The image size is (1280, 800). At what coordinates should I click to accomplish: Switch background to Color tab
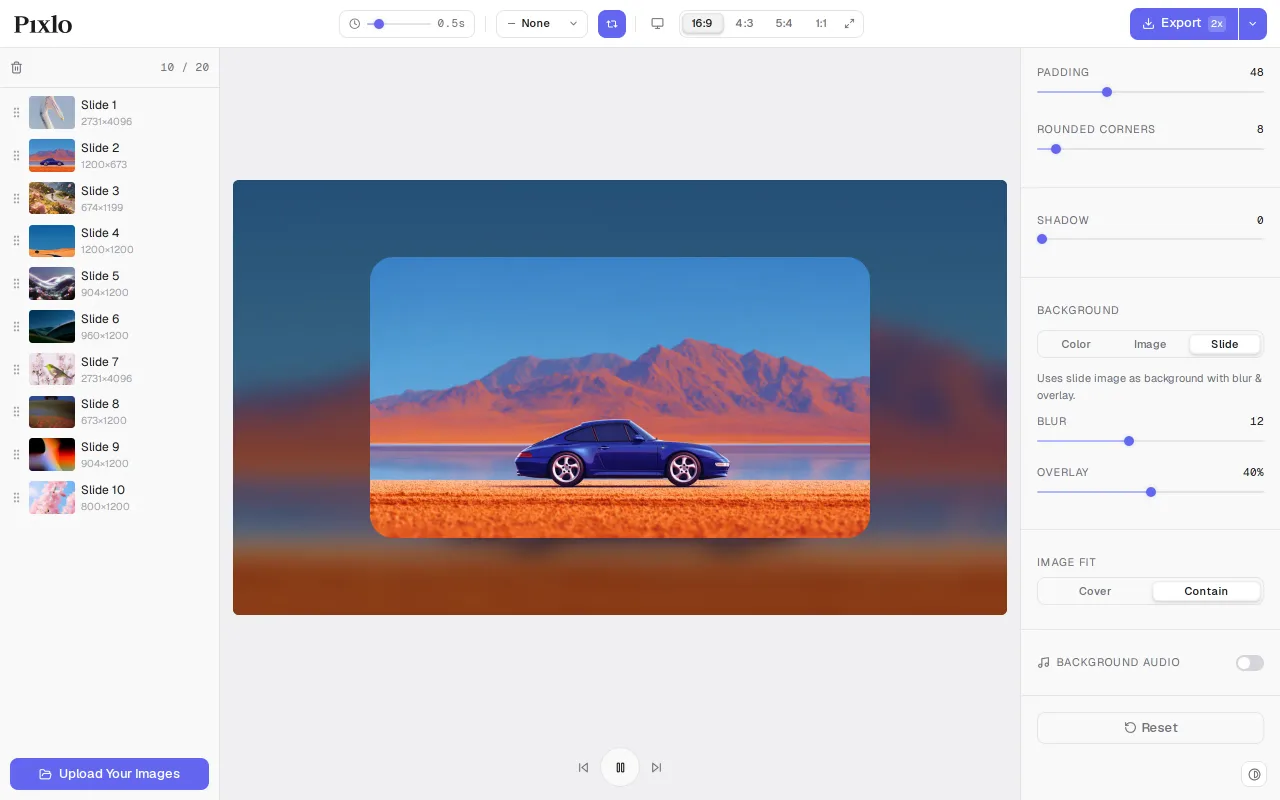tap(1076, 344)
